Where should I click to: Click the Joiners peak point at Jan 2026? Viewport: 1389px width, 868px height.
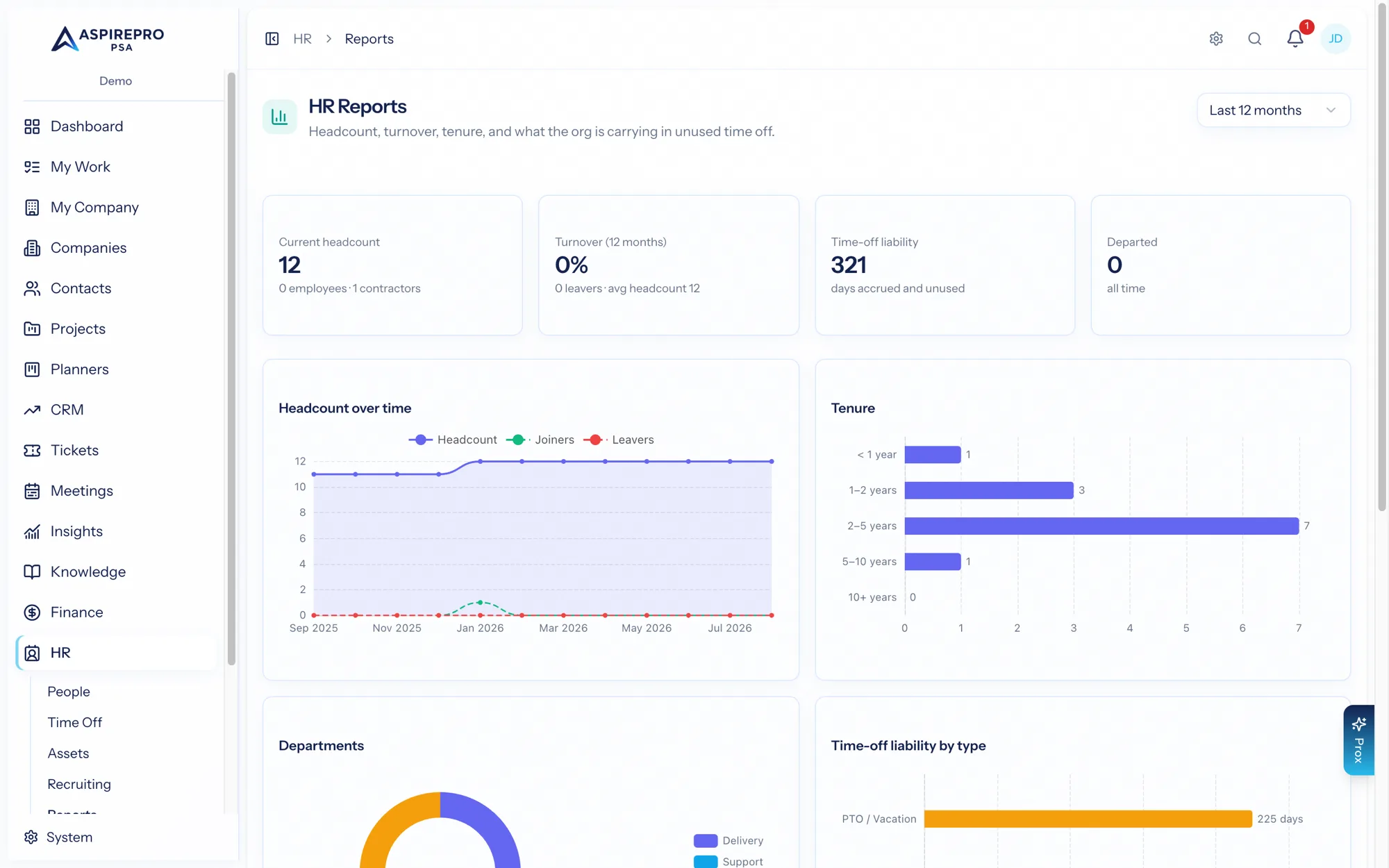(480, 602)
